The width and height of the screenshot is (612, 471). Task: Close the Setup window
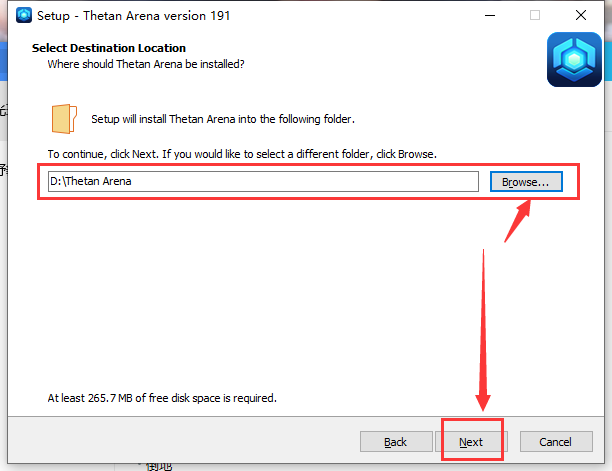pyautogui.click(x=581, y=15)
